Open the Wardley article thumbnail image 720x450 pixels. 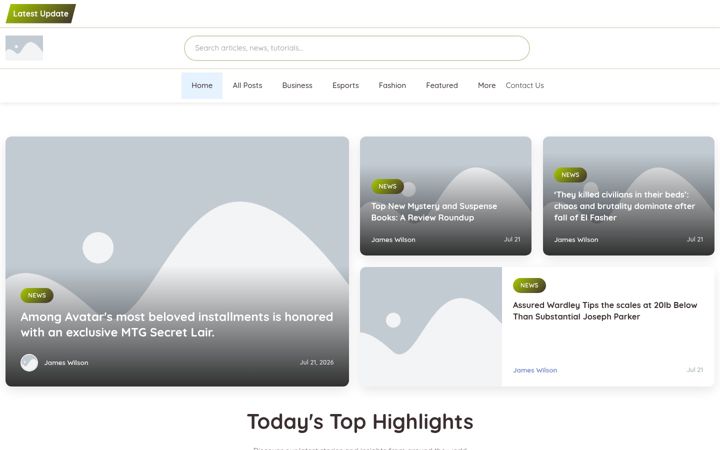pyautogui.click(x=431, y=326)
